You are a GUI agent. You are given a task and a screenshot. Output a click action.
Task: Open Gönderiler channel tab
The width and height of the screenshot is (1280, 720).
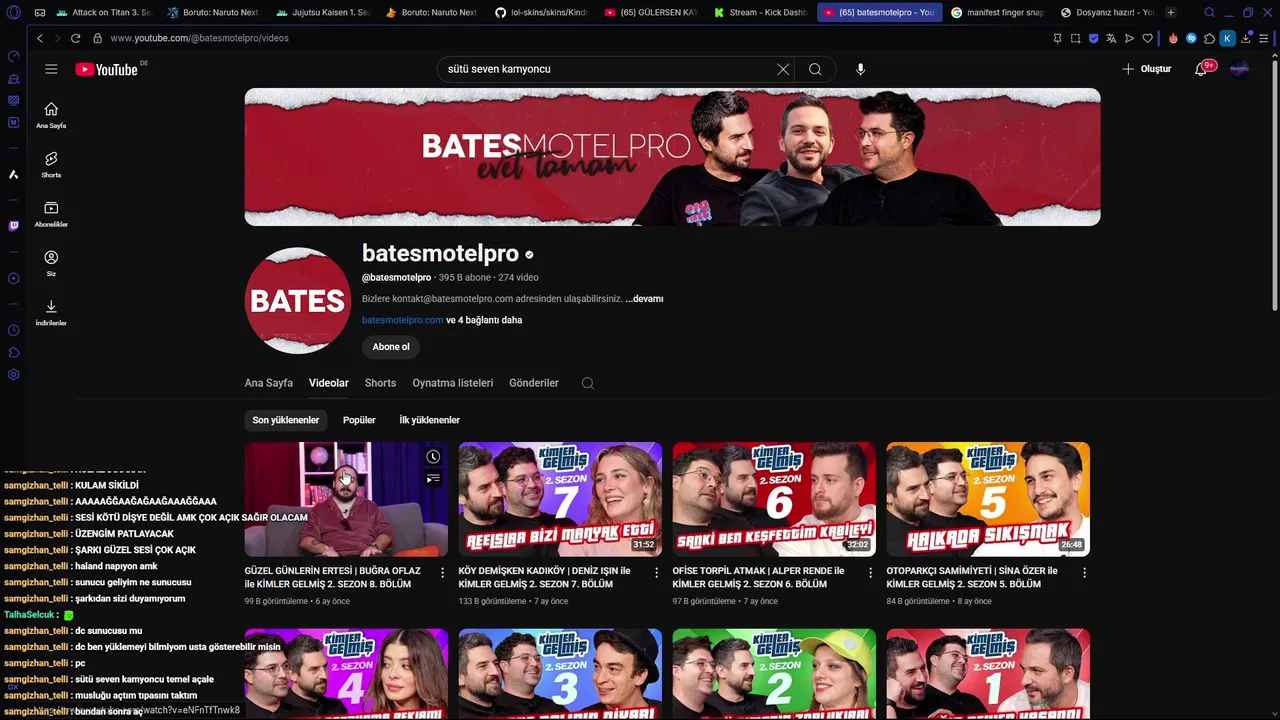click(x=534, y=383)
